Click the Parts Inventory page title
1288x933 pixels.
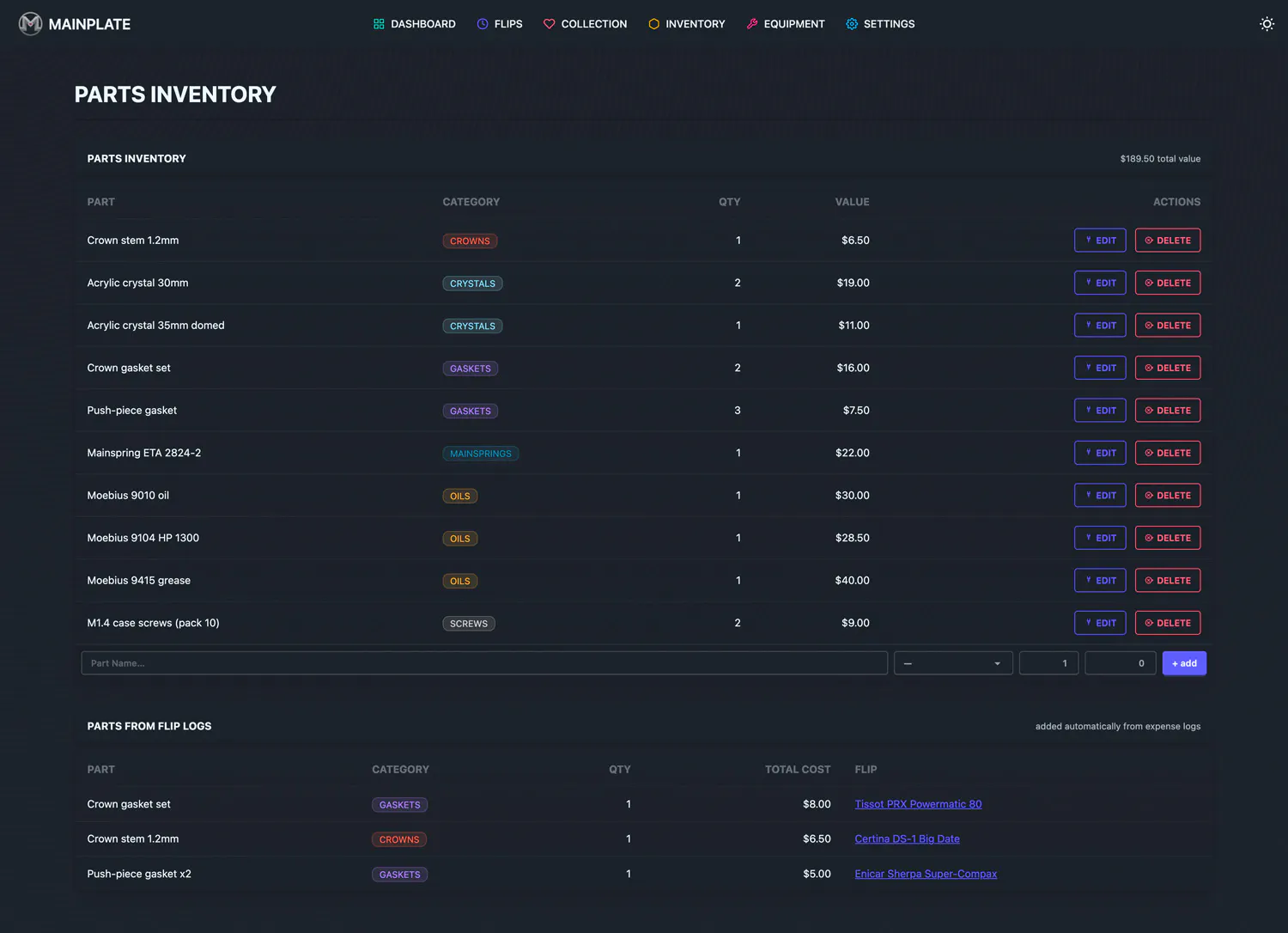pos(175,95)
